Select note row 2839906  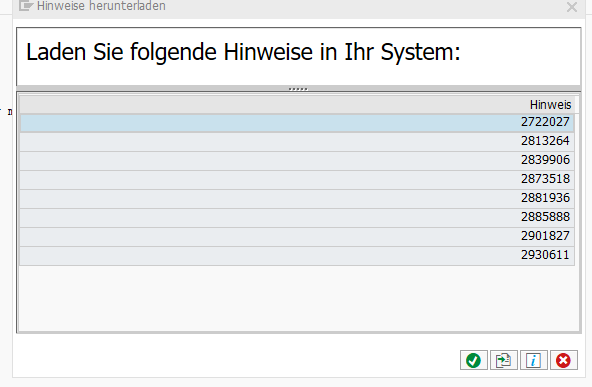(x=297, y=160)
